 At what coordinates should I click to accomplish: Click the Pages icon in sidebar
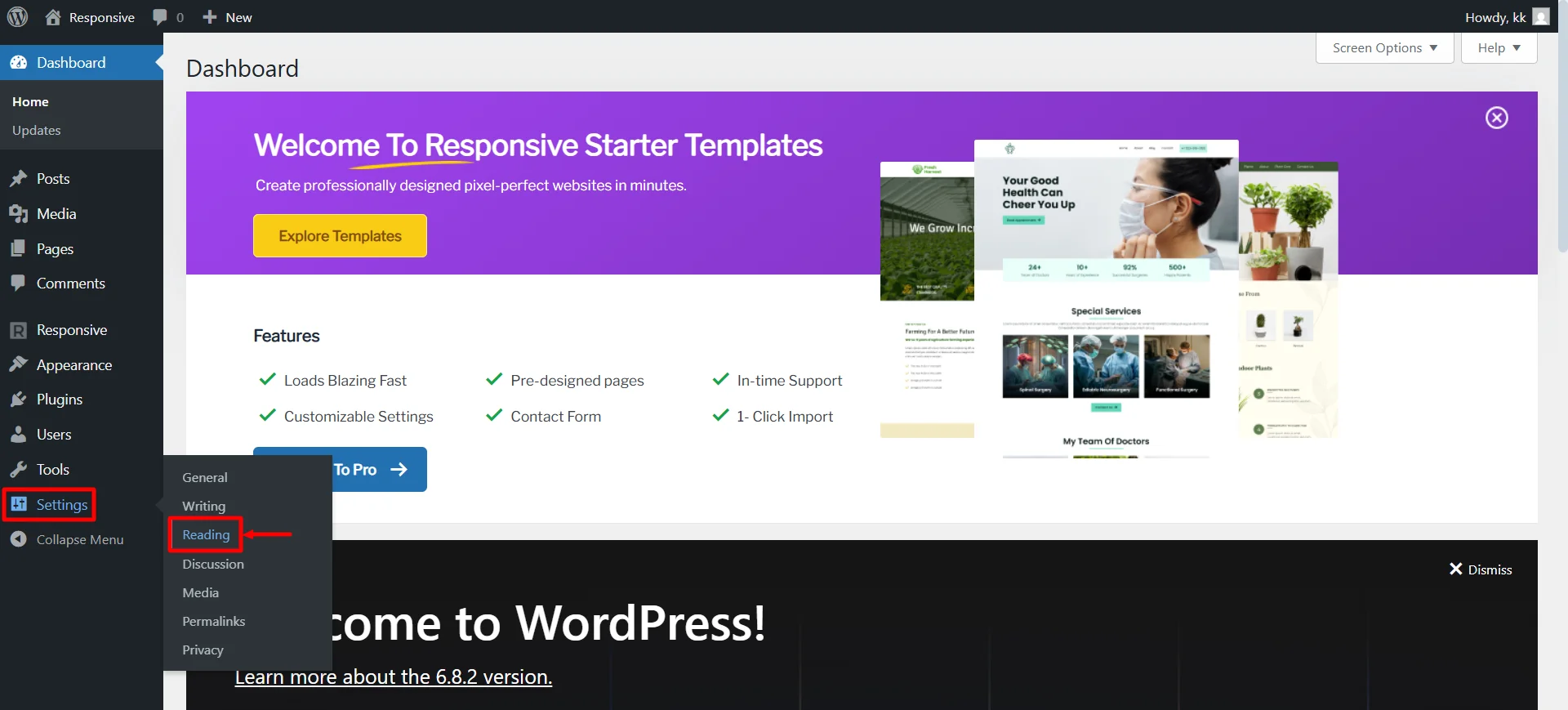(18, 248)
